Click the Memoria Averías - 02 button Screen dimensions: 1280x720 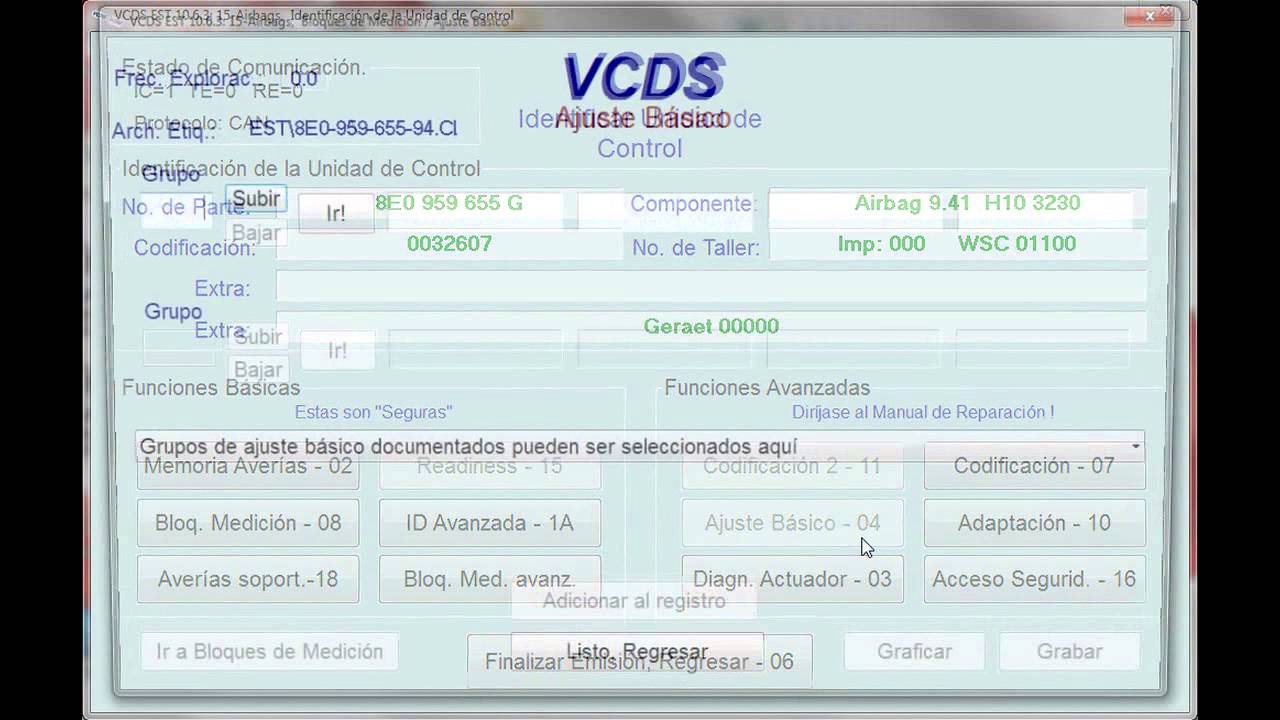[248, 466]
